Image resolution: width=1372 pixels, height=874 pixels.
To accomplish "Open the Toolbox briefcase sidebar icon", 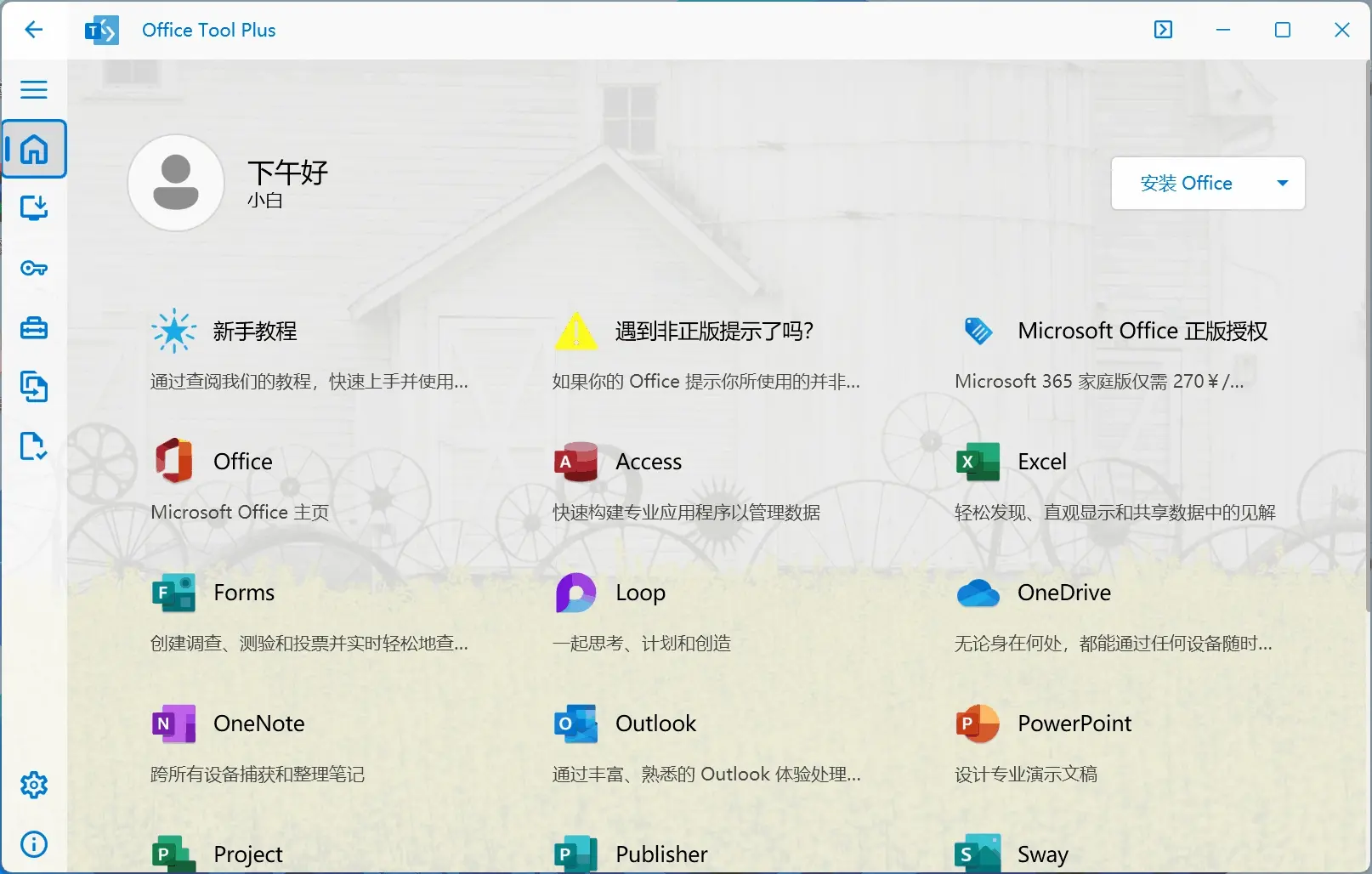I will tap(34, 328).
